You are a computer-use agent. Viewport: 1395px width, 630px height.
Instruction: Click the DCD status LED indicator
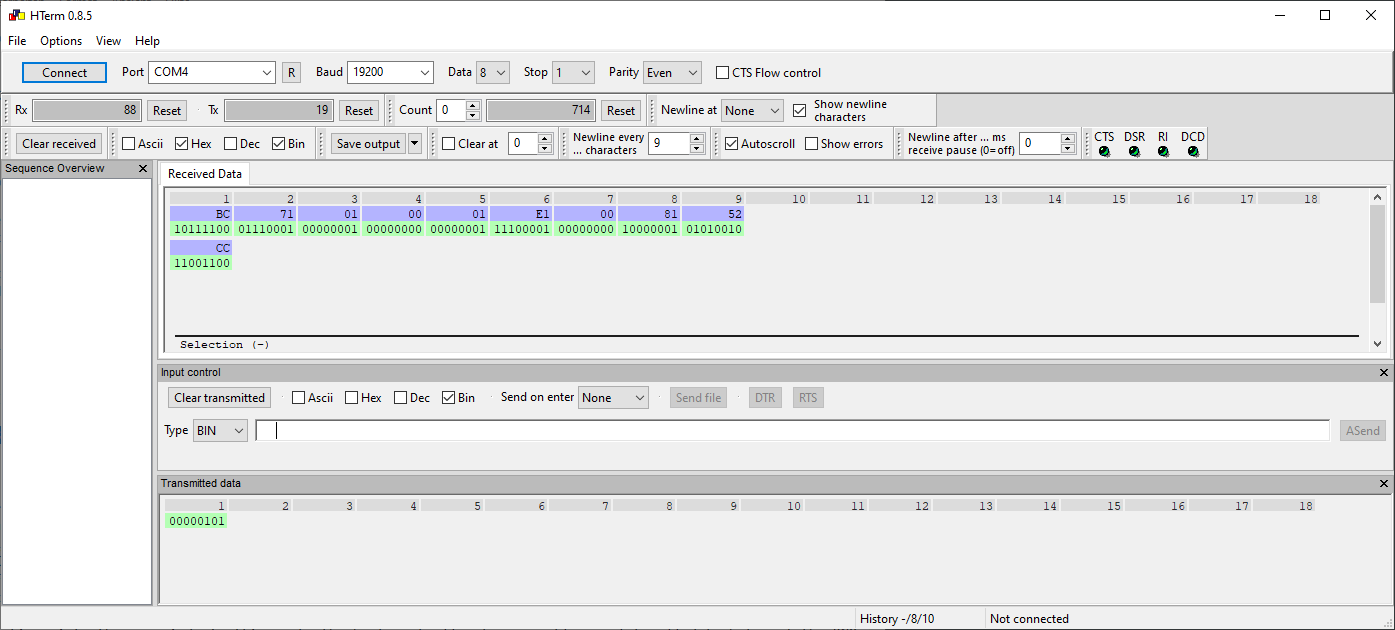(x=1193, y=152)
